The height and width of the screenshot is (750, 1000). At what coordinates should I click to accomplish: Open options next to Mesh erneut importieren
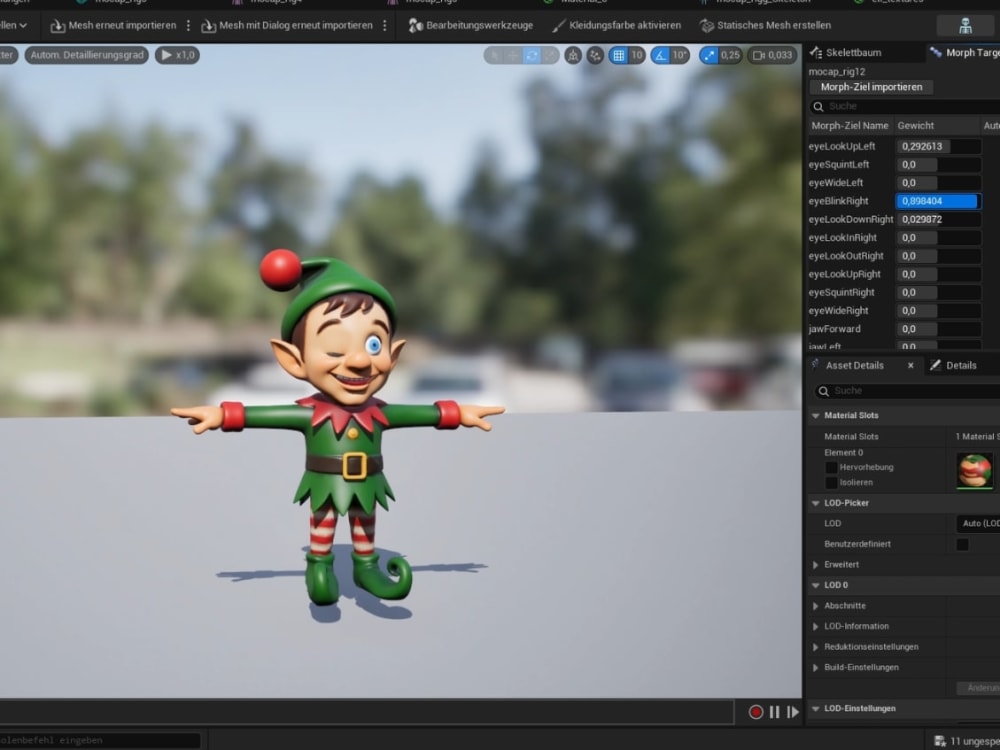pos(188,26)
